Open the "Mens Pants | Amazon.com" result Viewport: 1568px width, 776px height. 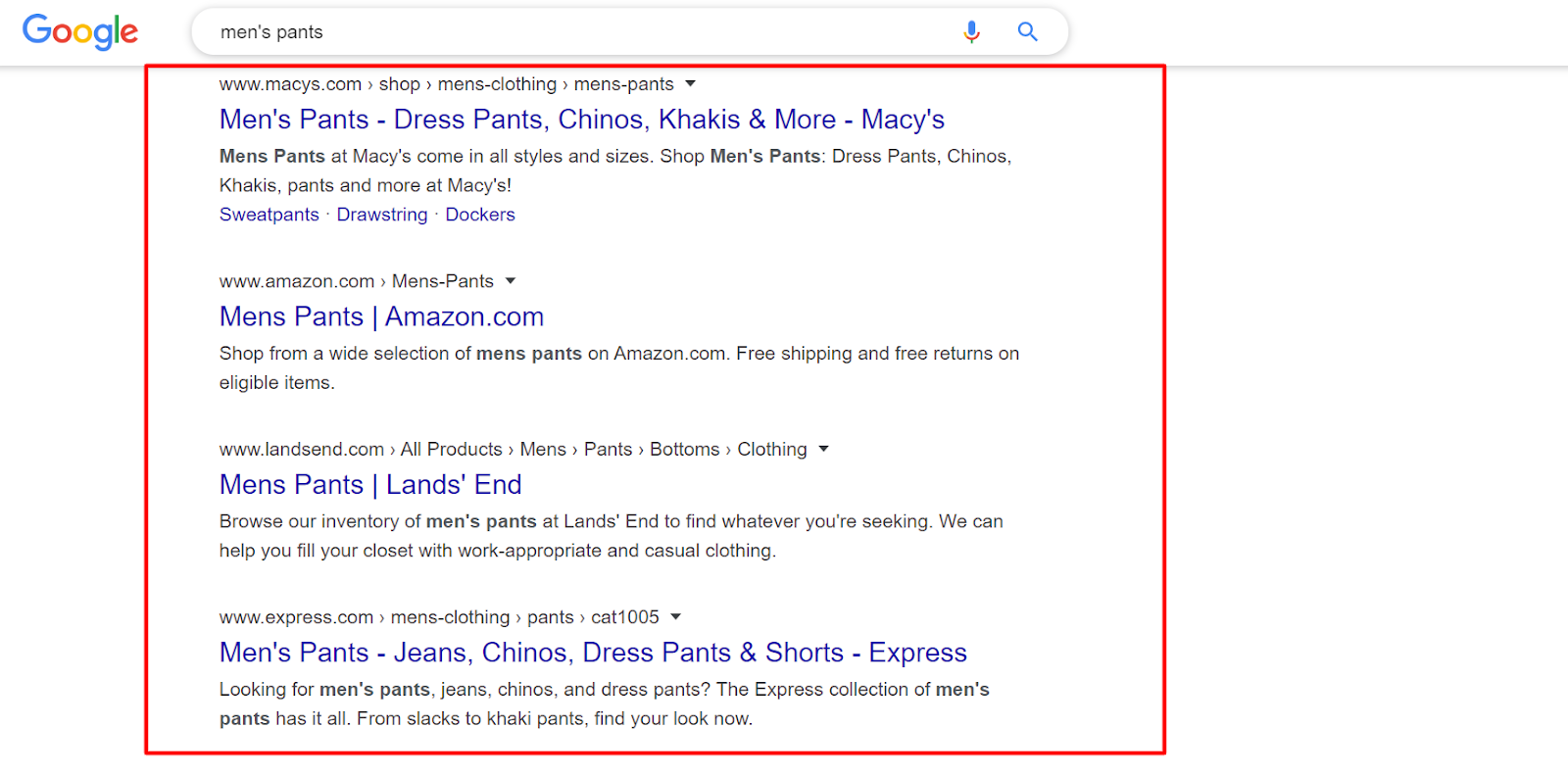381,316
